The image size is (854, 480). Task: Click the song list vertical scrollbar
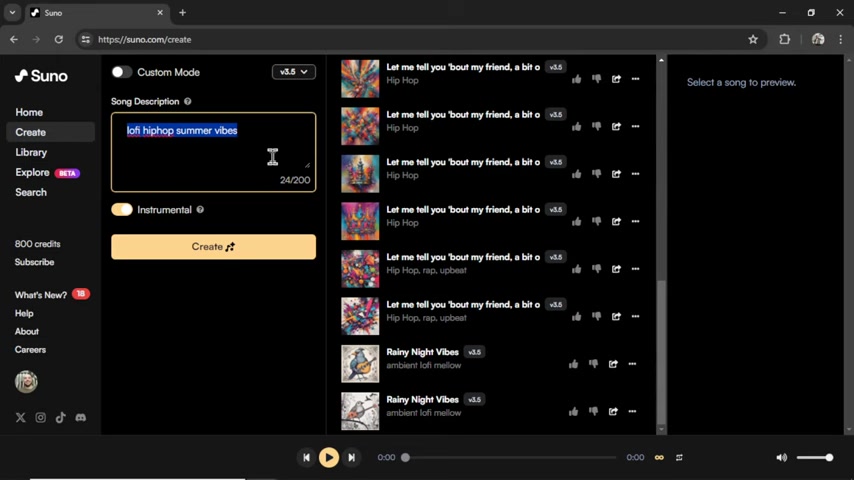coord(661,351)
